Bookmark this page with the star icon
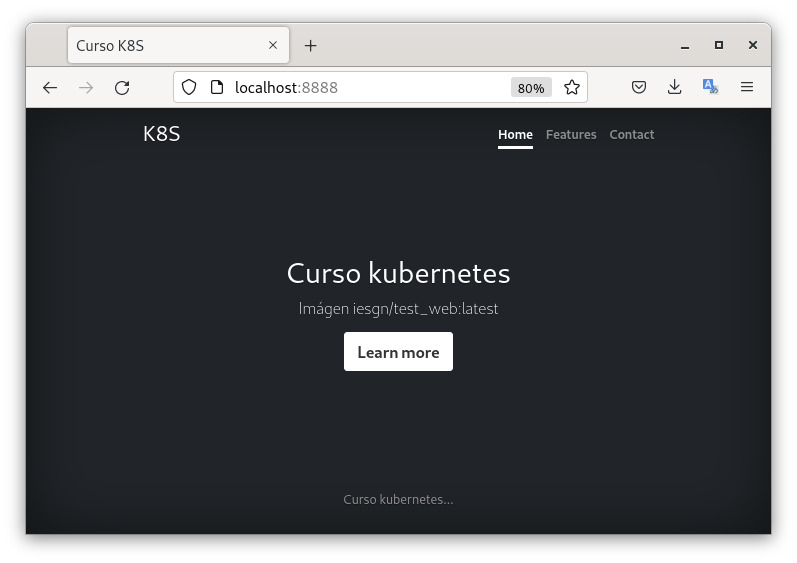 coord(571,88)
